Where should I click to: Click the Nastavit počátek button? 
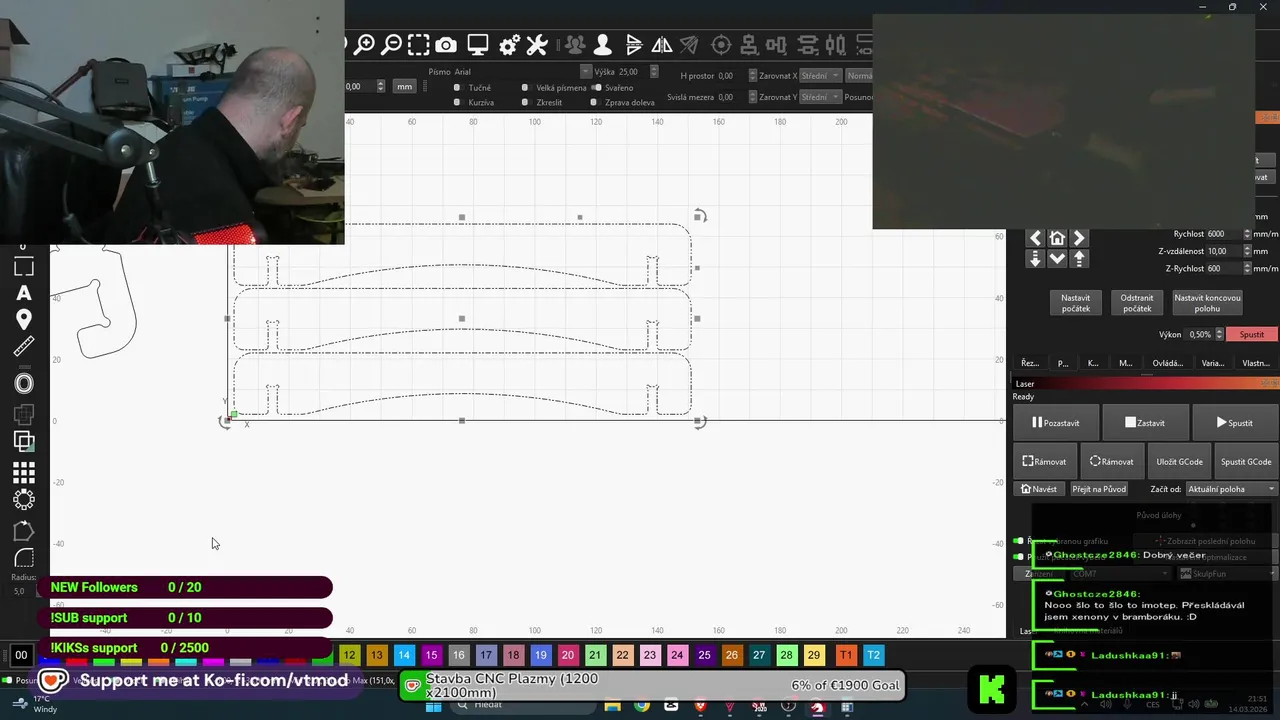pyautogui.click(x=1076, y=303)
